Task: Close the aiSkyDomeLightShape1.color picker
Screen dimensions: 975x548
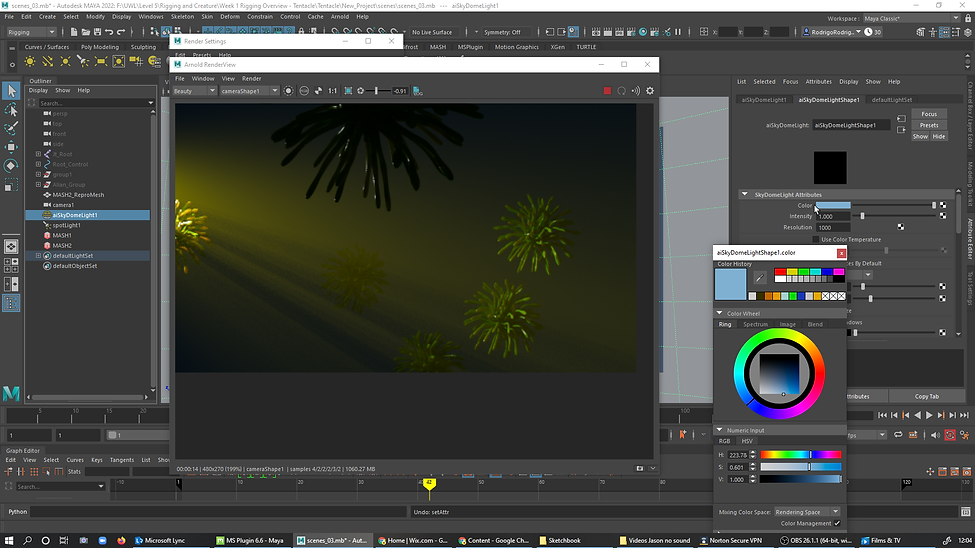Action: [841, 253]
